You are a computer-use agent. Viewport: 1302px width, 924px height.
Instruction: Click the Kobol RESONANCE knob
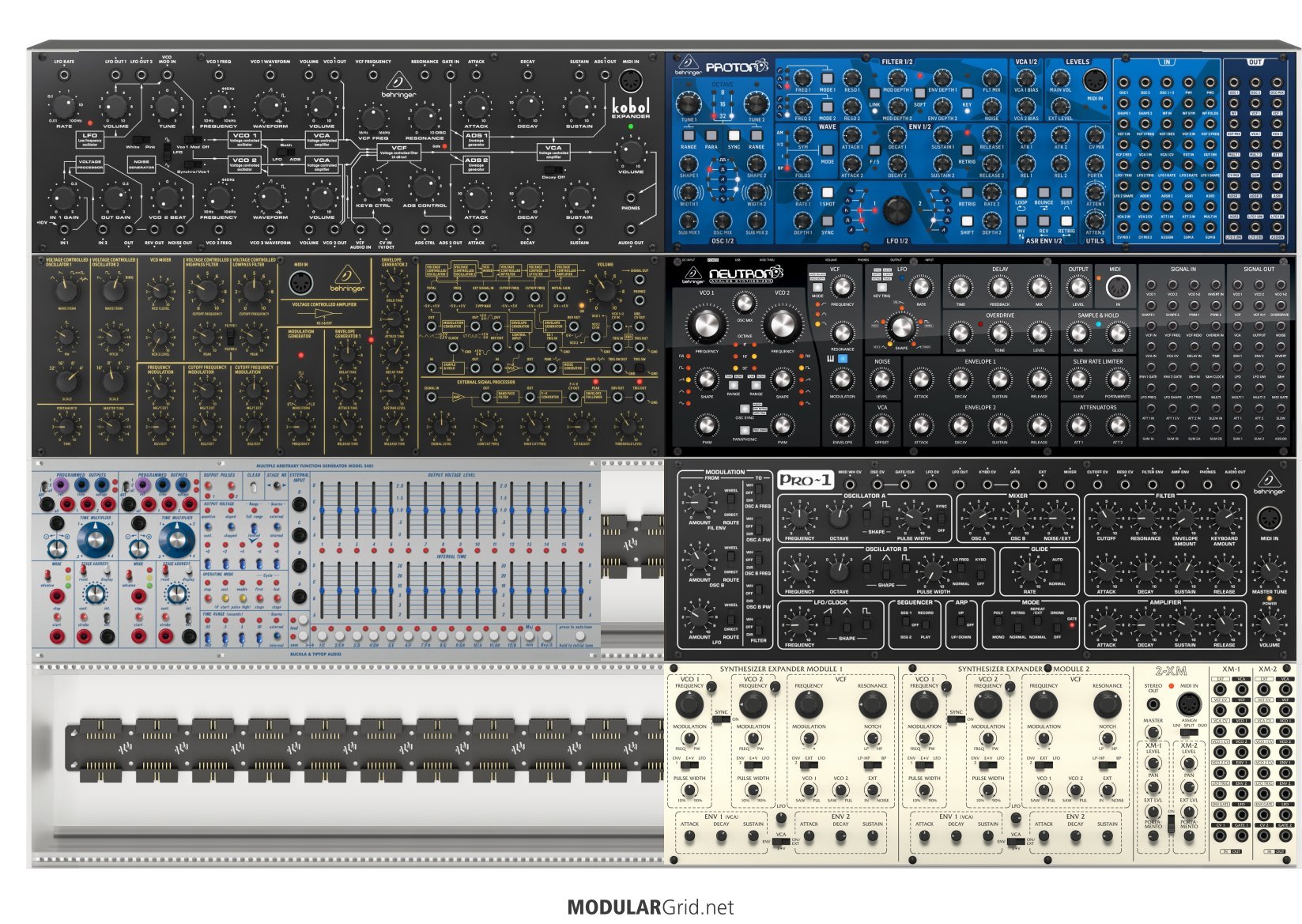tap(425, 118)
